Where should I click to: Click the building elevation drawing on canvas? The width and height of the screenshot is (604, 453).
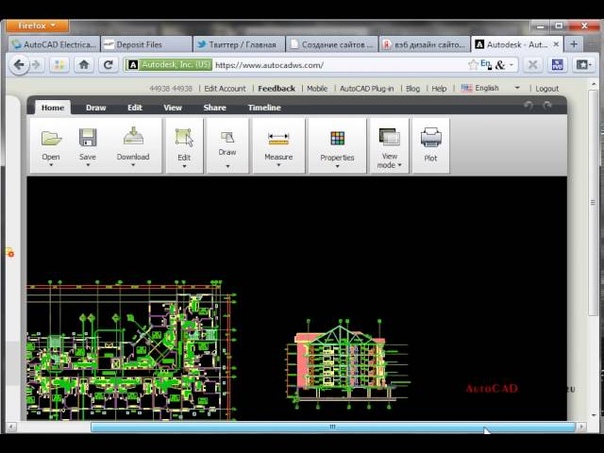click(x=347, y=364)
